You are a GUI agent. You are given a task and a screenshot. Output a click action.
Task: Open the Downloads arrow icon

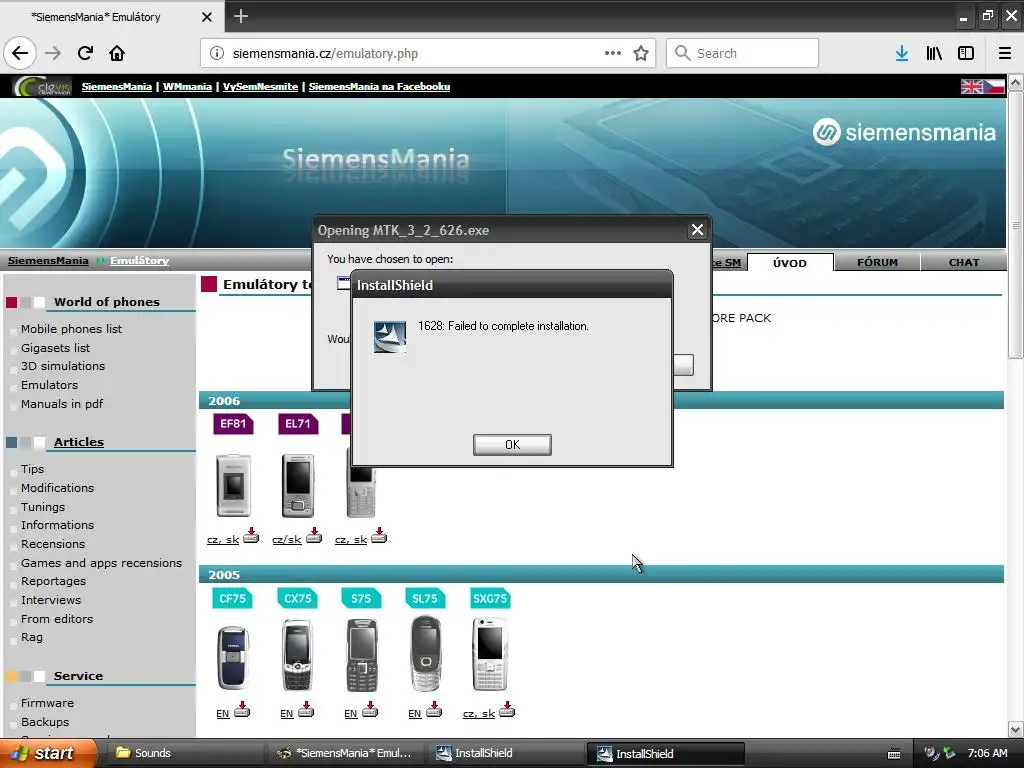902,53
